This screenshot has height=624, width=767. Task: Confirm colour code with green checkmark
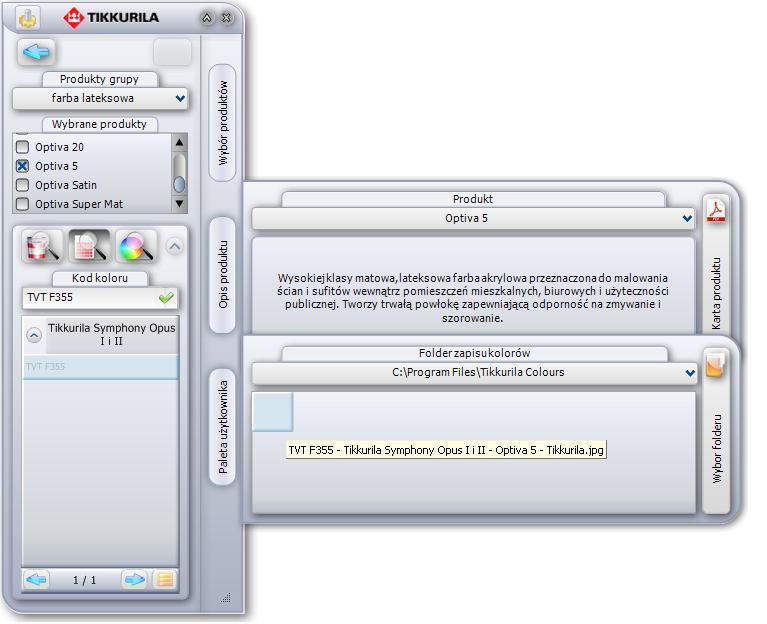[x=166, y=297]
